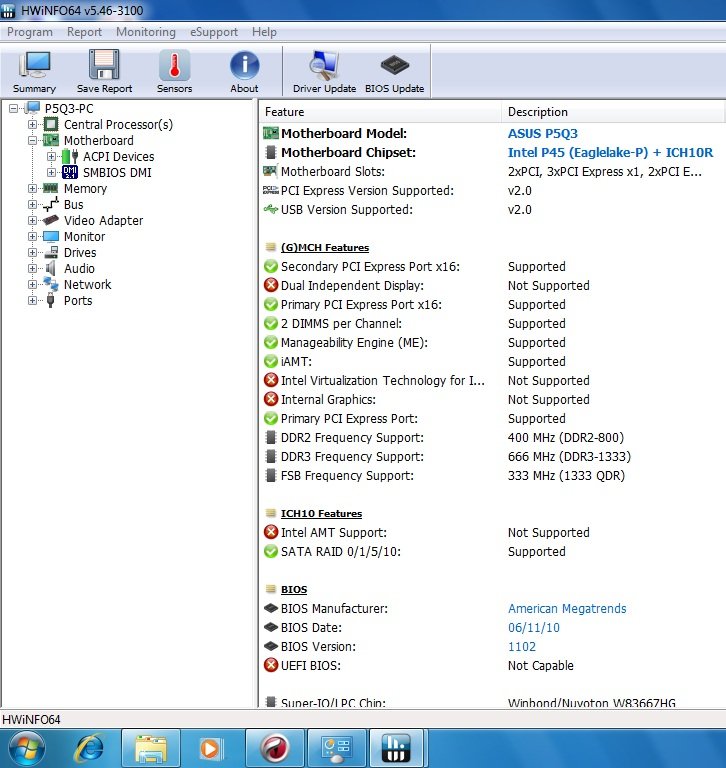Screen dimensions: 726x768
Task: Click the Motherboard Model row icon
Action: tap(270, 133)
